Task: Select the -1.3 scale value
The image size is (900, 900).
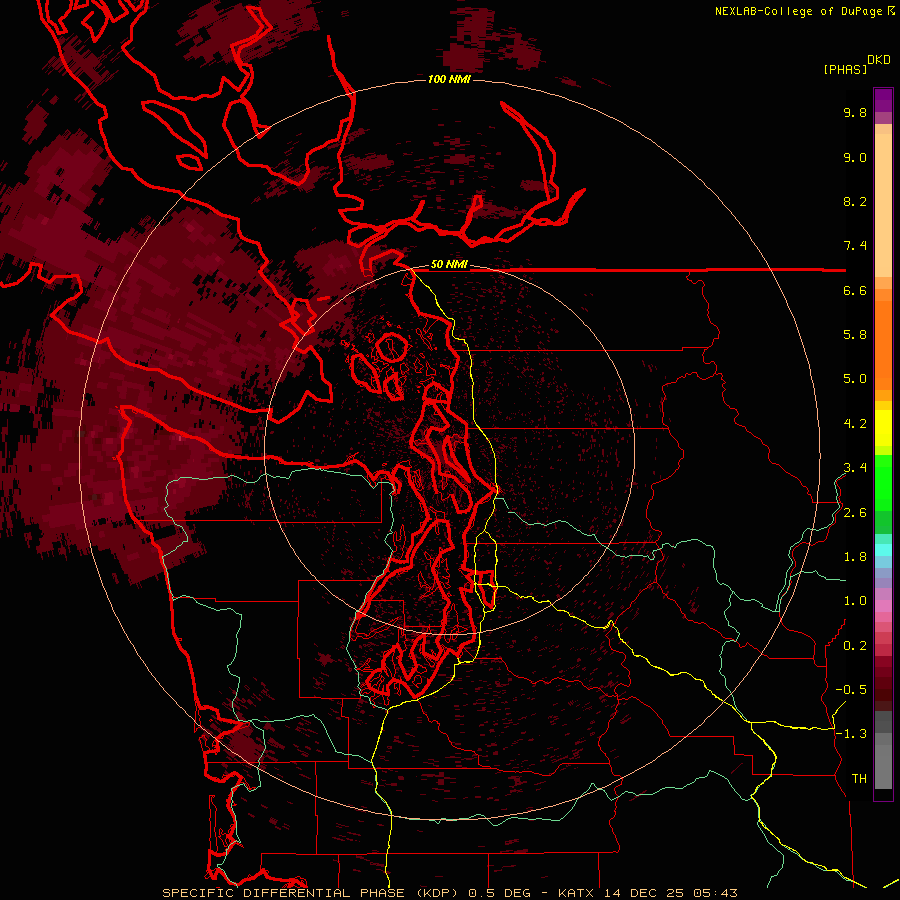Action: click(x=851, y=734)
